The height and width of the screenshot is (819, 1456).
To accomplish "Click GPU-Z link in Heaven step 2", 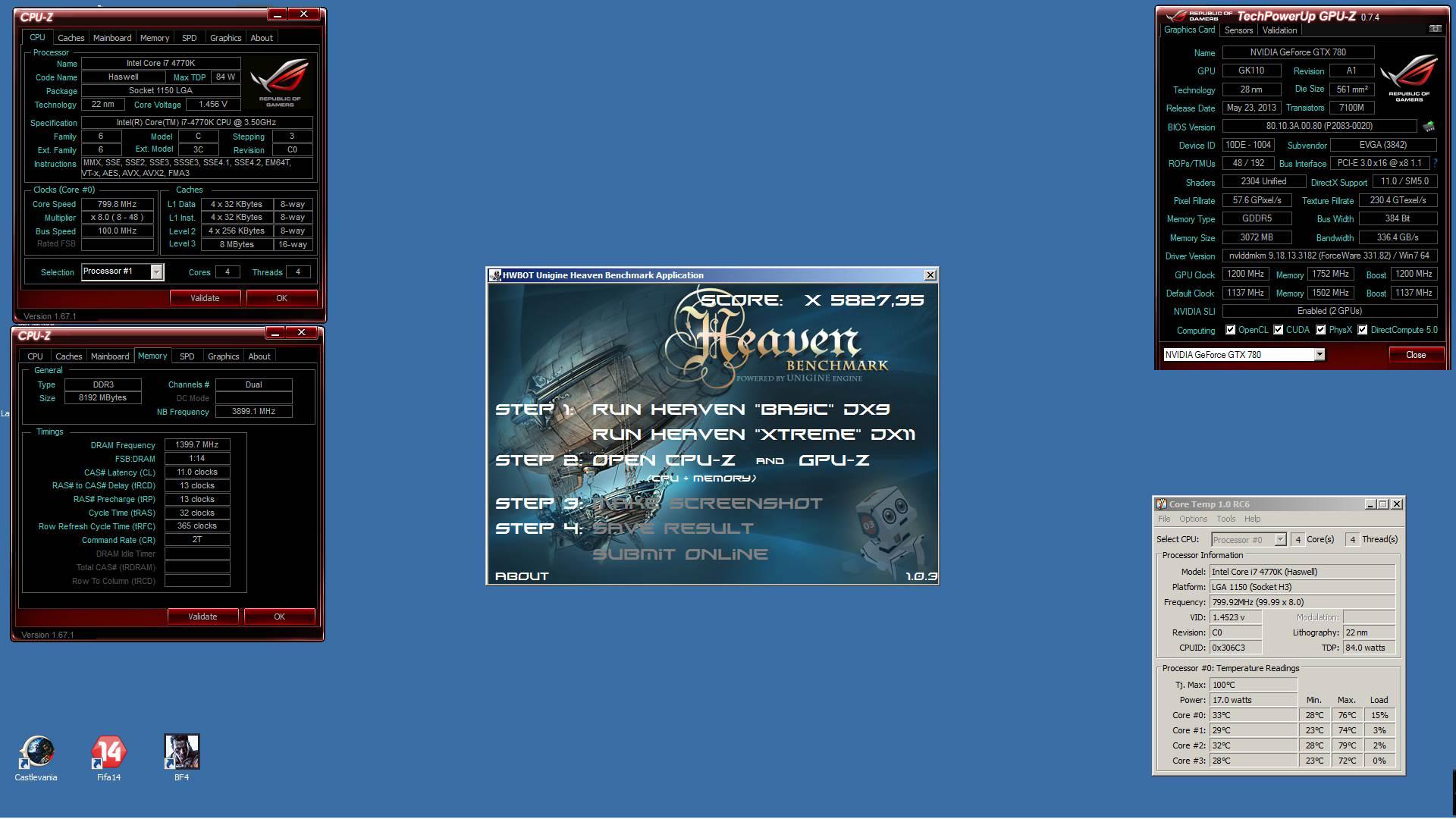I will (x=834, y=460).
